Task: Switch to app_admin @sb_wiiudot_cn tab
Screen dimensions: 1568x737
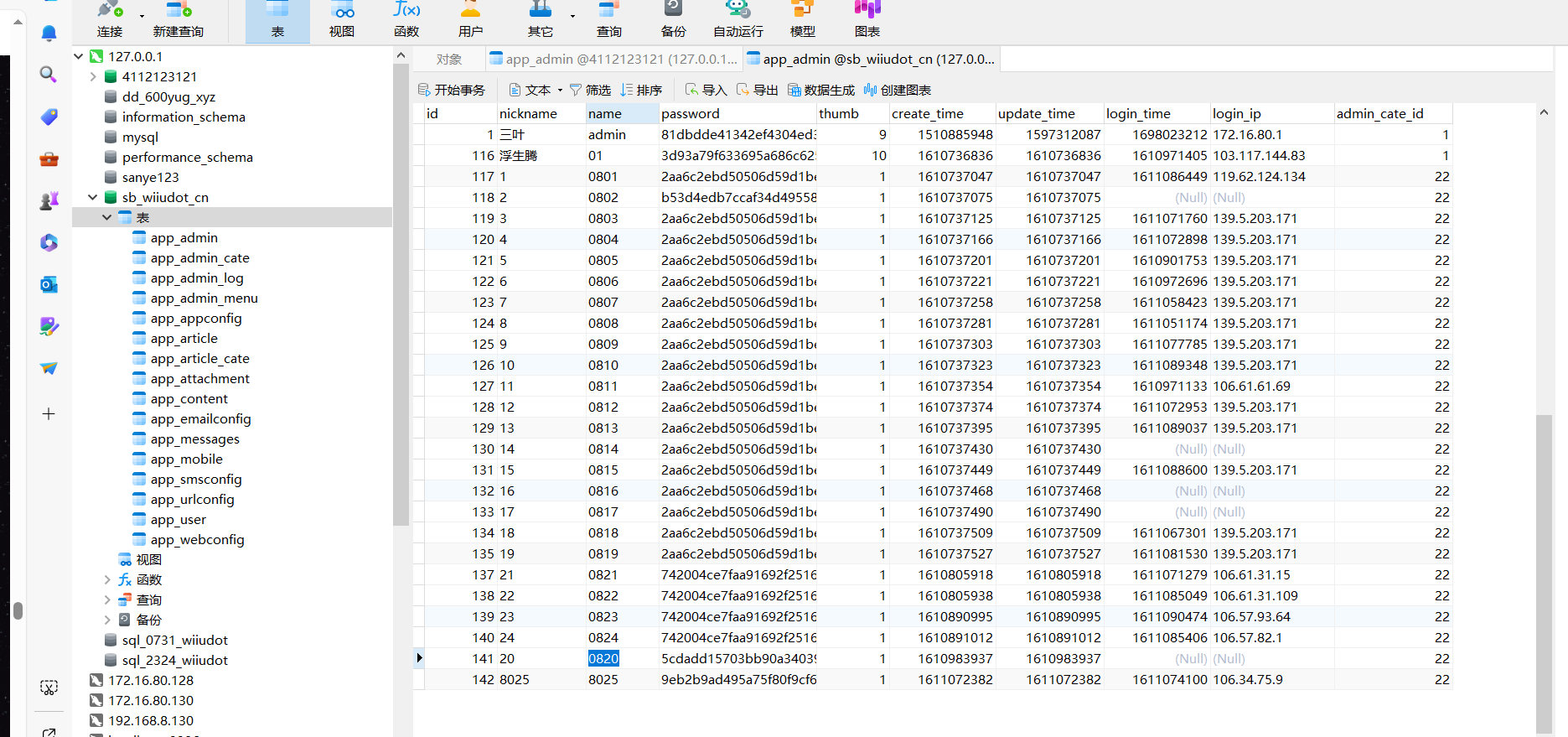Action: point(871,60)
